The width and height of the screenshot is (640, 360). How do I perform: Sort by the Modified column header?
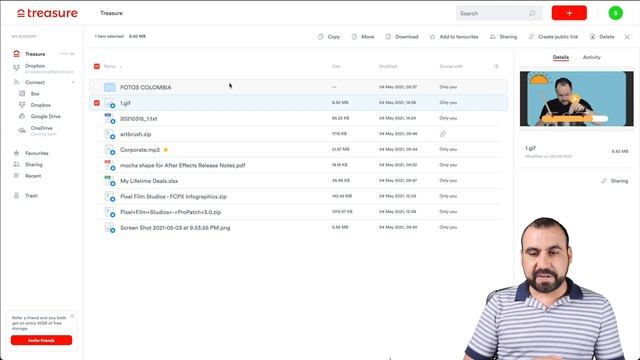click(x=388, y=66)
